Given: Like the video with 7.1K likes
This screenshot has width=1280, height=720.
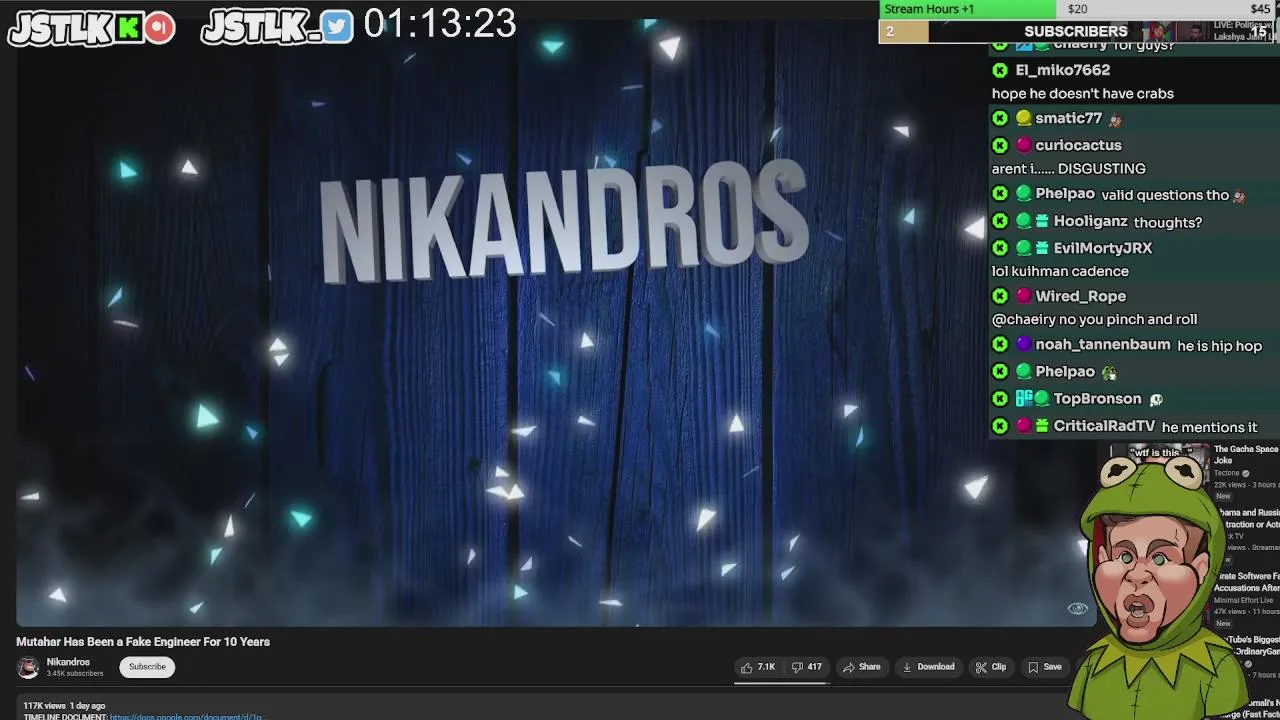Looking at the screenshot, I should point(758,667).
